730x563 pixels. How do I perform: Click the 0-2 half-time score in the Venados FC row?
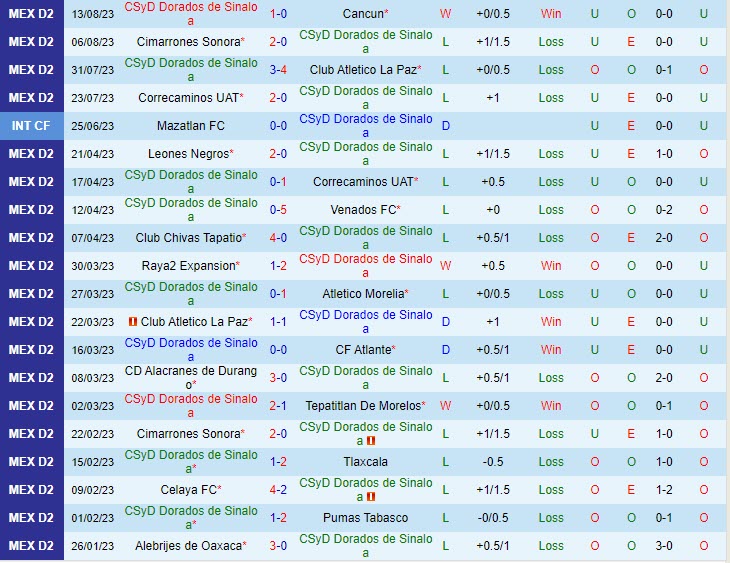(x=664, y=210)
